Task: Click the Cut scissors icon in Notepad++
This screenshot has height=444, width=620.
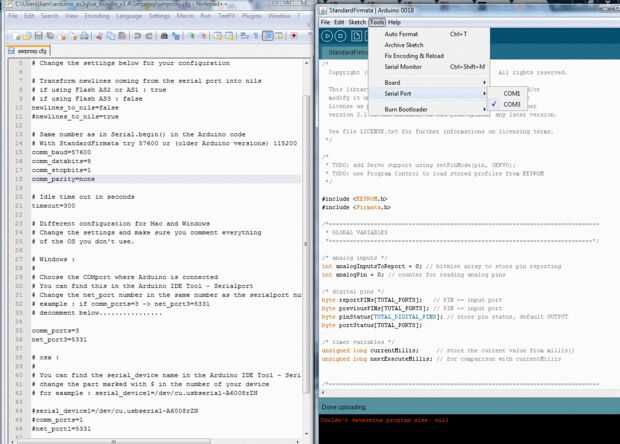Action: pos(99,36)
